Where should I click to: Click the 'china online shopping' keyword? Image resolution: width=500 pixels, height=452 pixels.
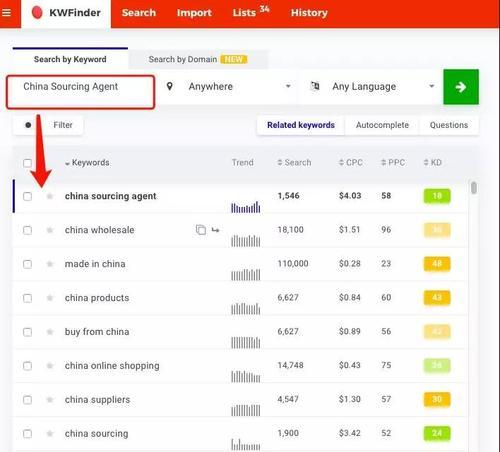(x=112, y=366)
